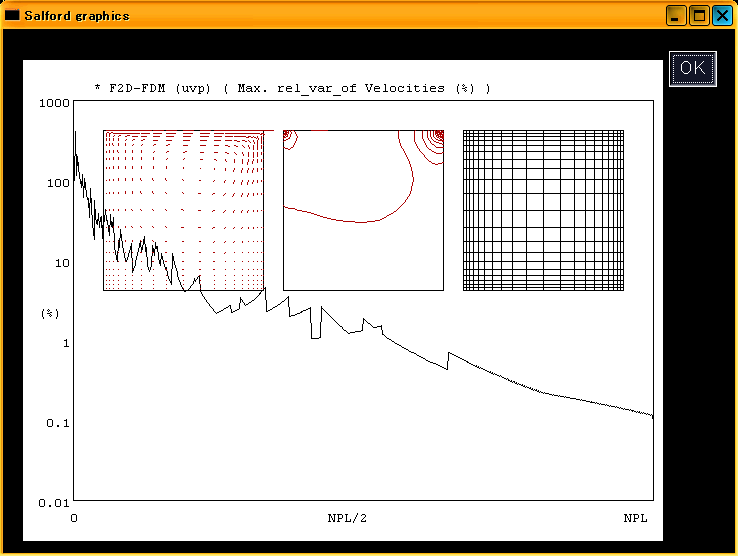Click the '0.1' y-axis label

point(58,423)
